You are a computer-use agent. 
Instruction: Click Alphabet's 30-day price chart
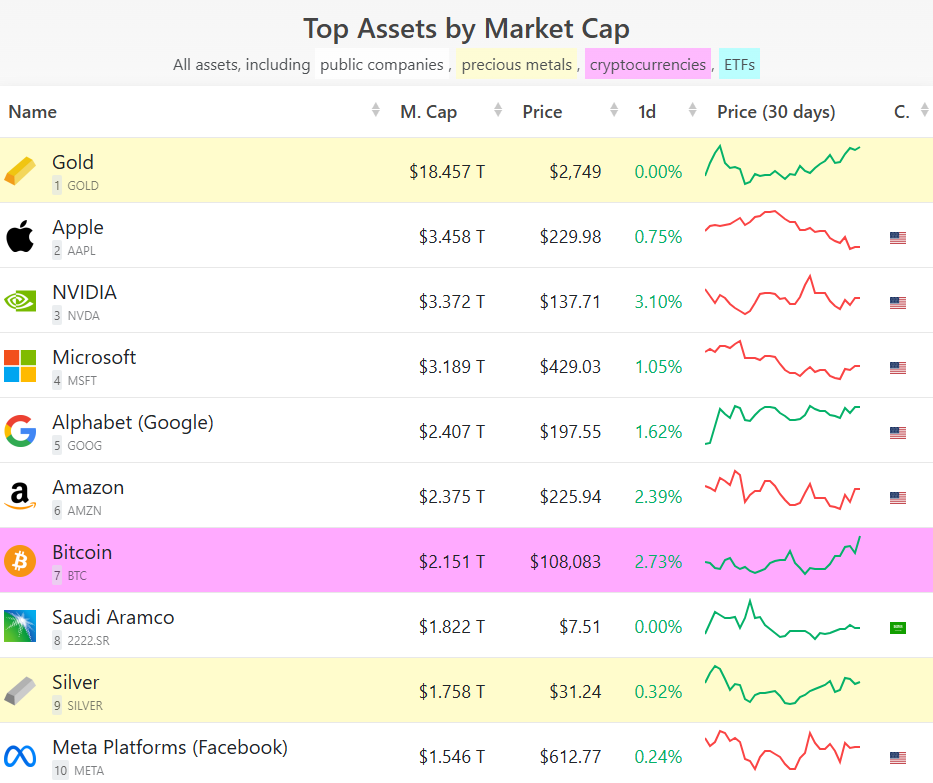click(782, 425)
